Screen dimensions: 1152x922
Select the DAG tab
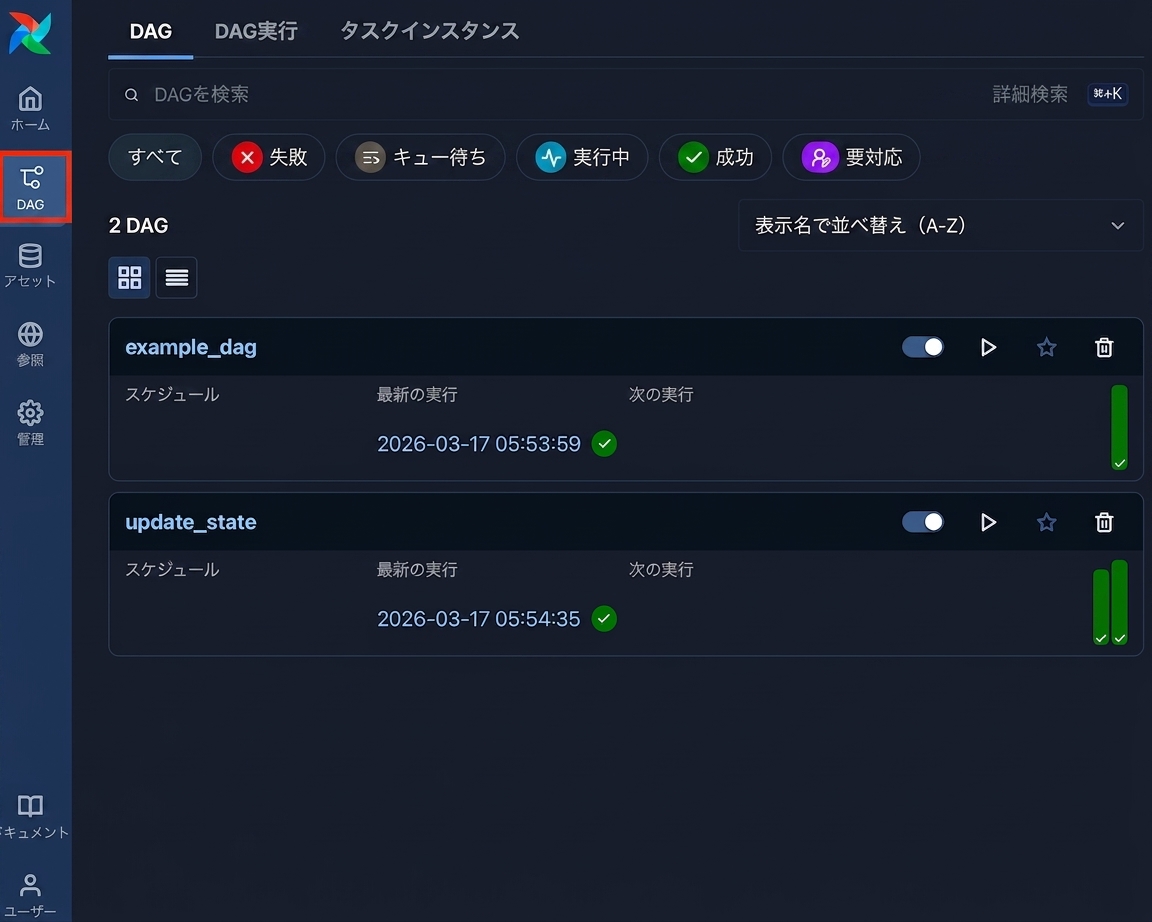point(151,31)
